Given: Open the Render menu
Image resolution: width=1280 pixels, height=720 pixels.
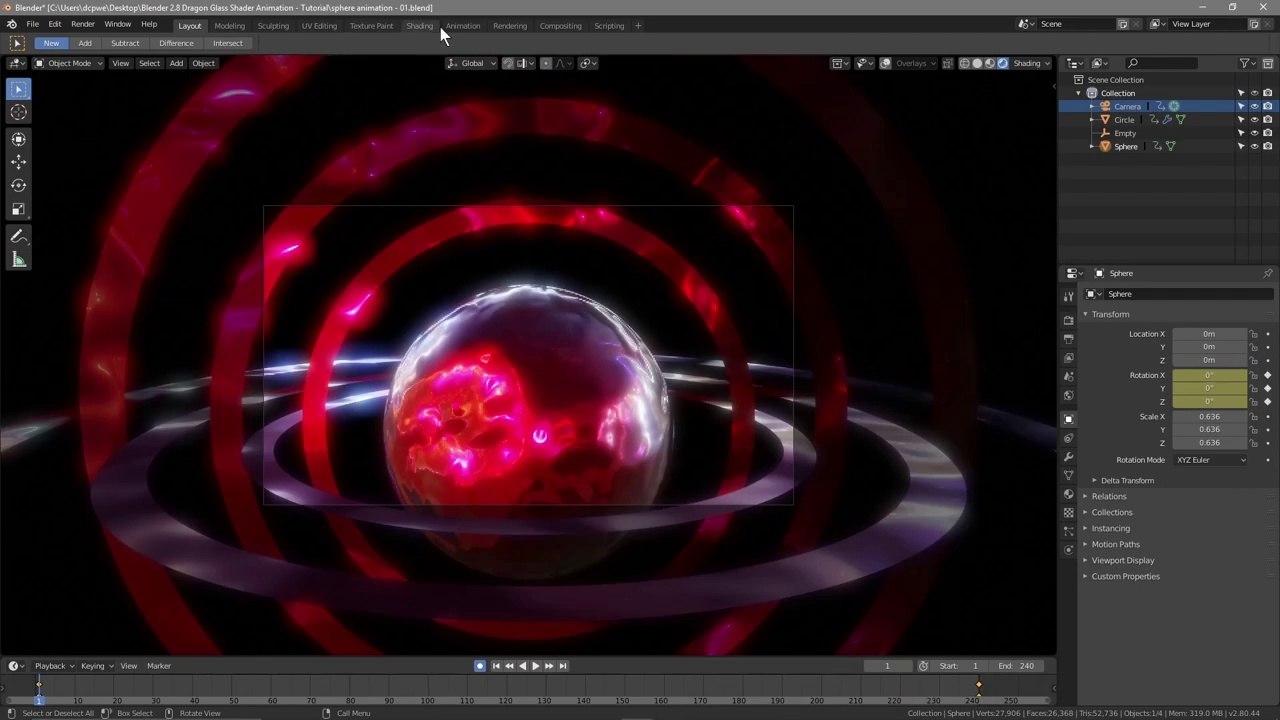Looking at the screenshot, I should (83, 24).
